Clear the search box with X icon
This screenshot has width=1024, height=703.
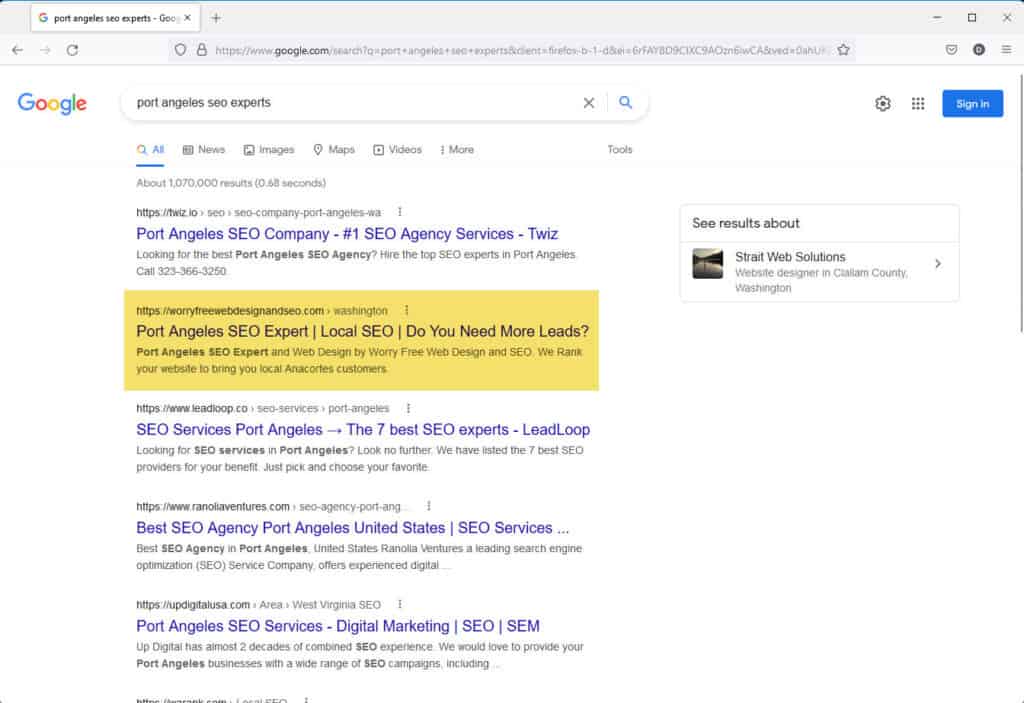click(588, 103)
